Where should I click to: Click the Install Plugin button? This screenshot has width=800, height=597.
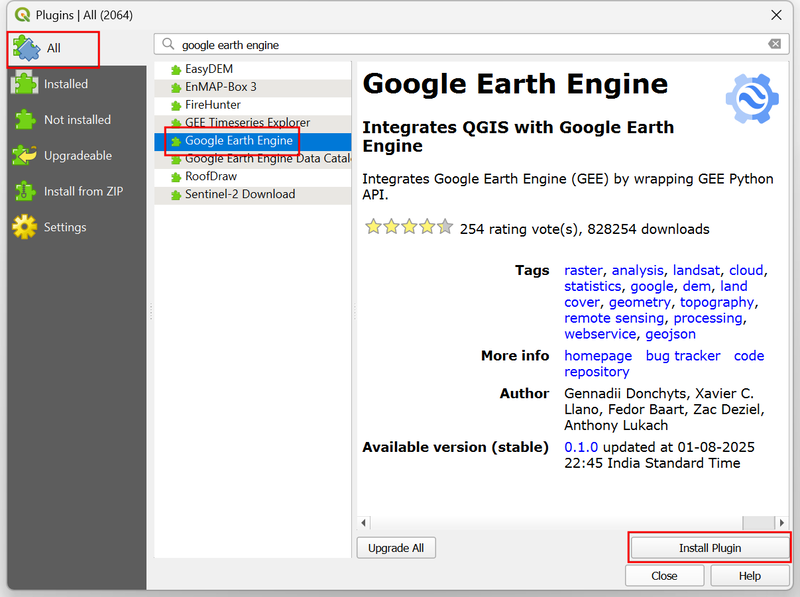[710, 548]
